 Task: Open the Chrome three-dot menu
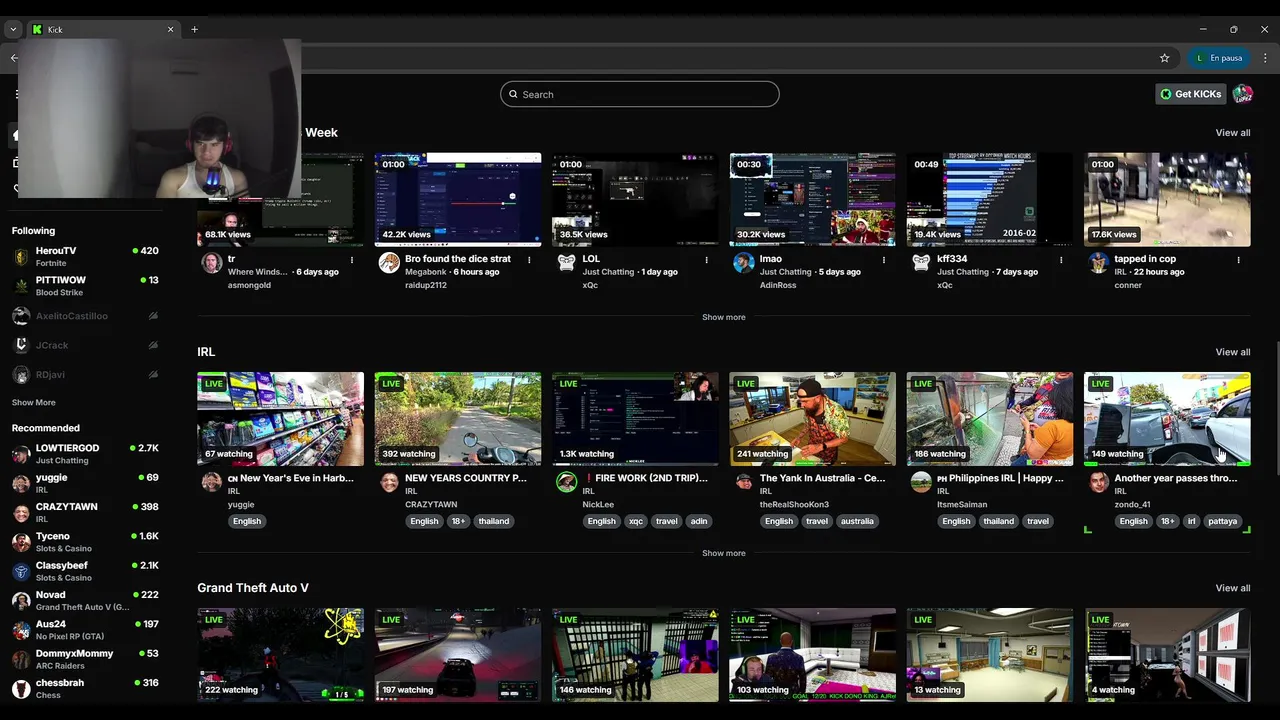[1265, 58]
